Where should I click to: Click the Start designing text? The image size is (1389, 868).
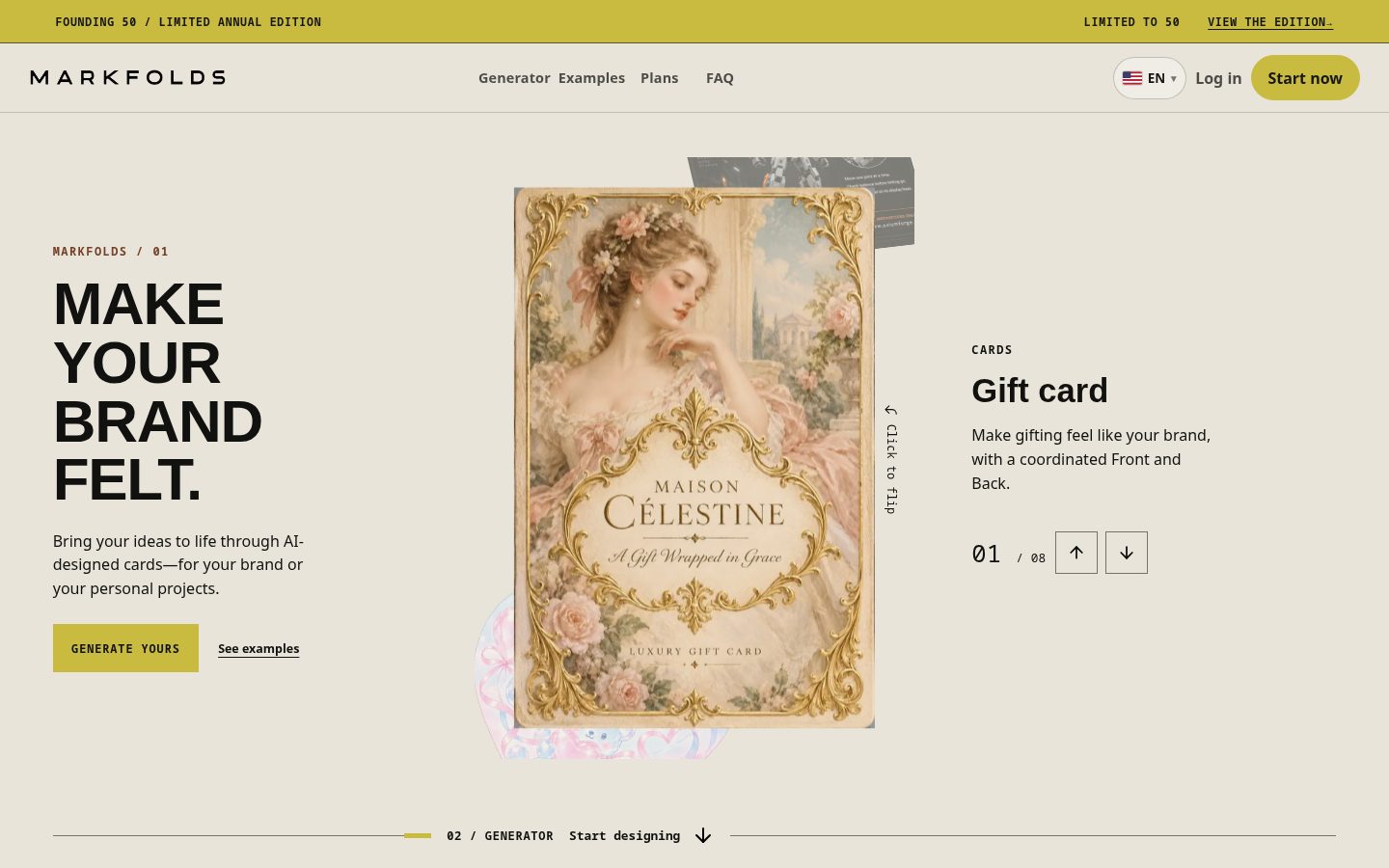pyautogui.click(x=624, y=836)
